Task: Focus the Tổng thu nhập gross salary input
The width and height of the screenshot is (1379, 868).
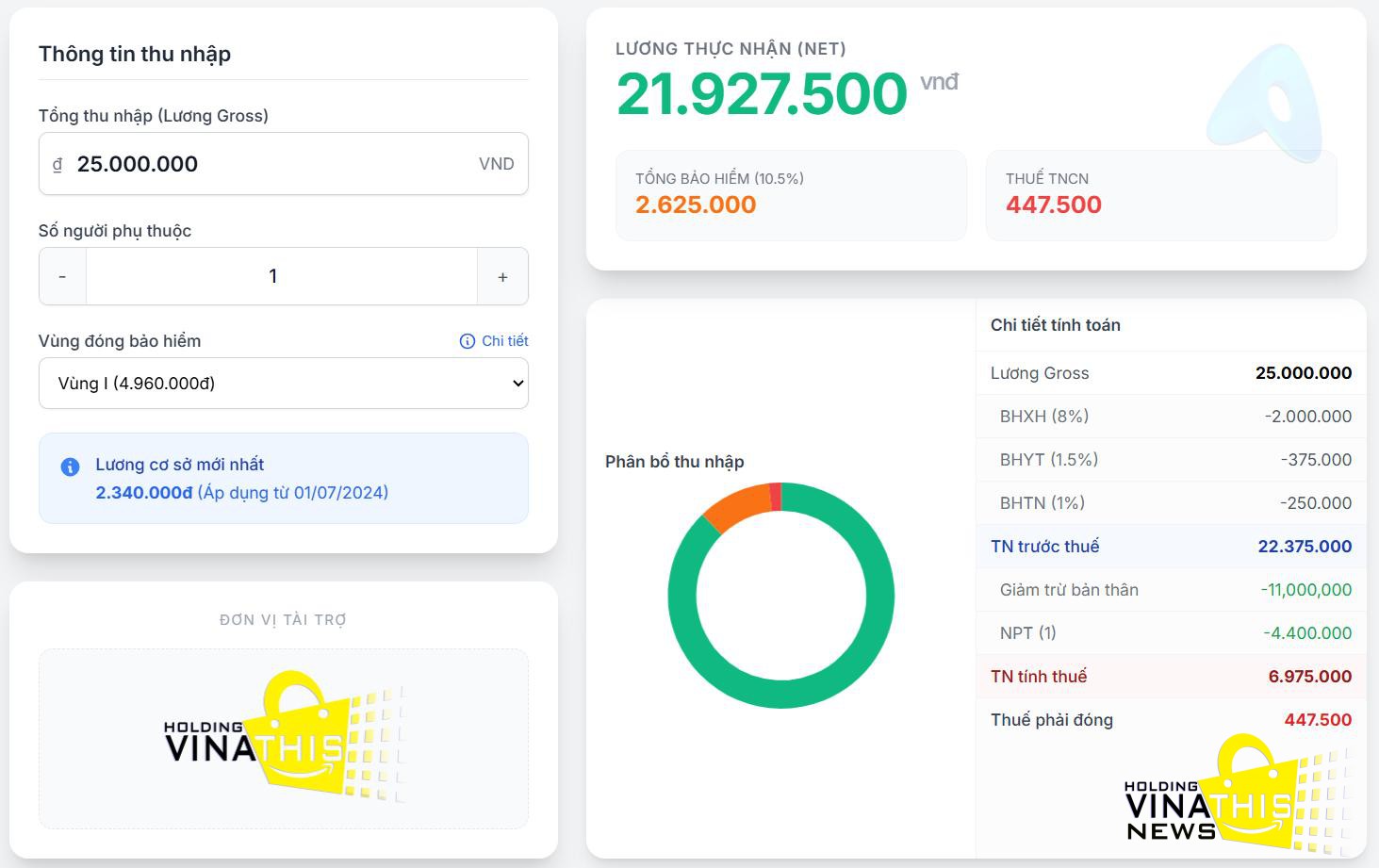Action: pyautogui.click(x=273, y=164)
